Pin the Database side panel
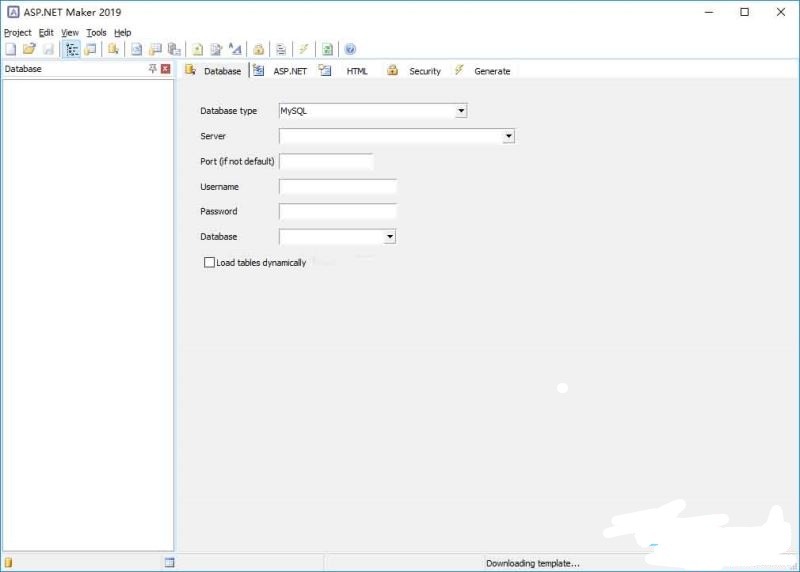 (x=153, y=68)
